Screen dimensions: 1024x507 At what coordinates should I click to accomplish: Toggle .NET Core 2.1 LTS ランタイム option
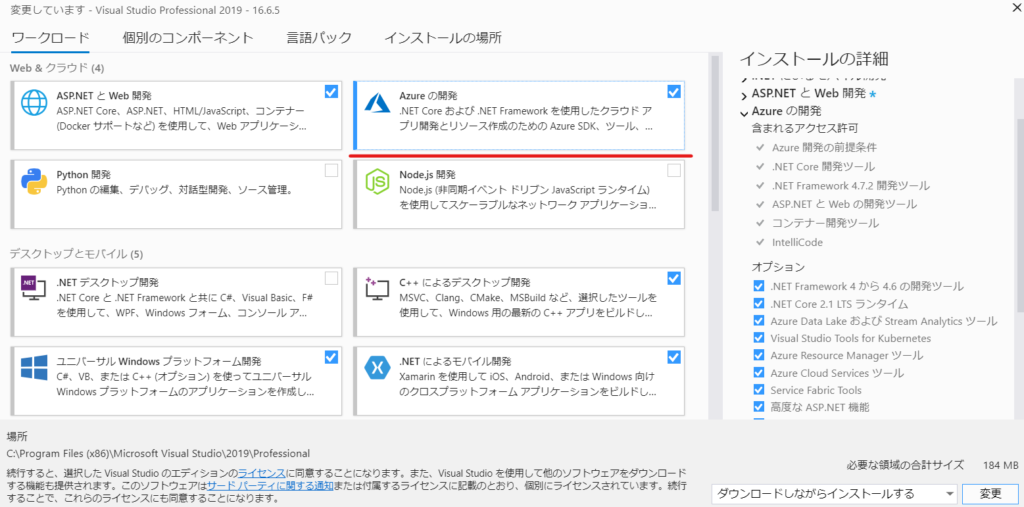click(758, 304)
